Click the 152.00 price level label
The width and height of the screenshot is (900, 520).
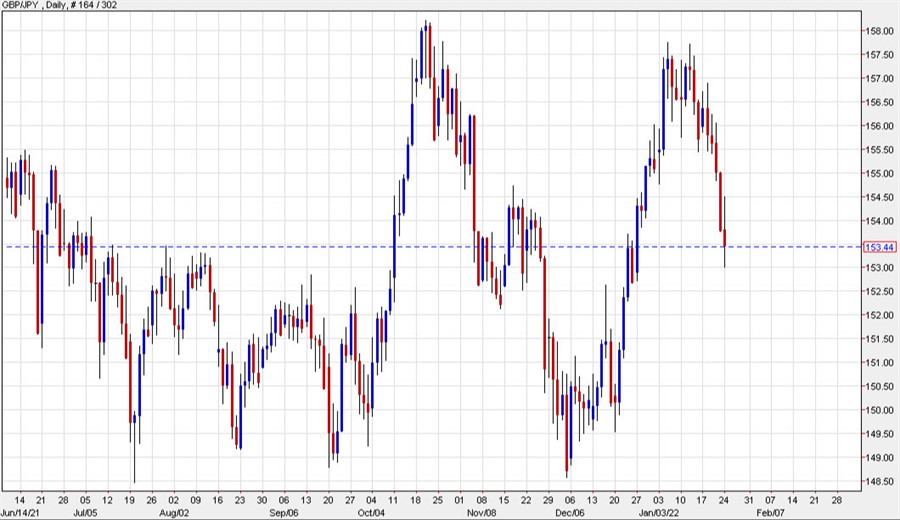[879, 315]
